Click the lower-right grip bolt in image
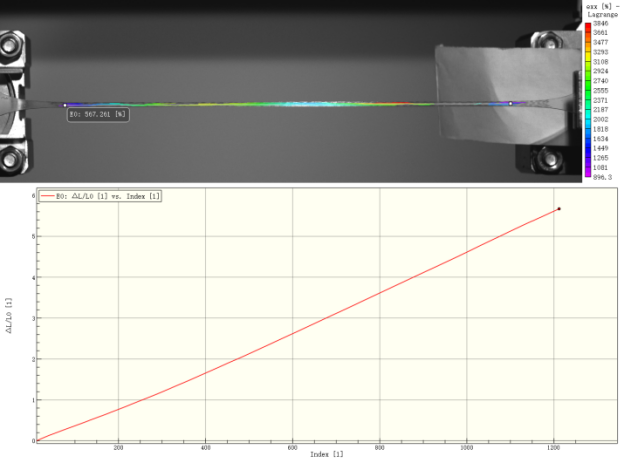 point(546,158)
